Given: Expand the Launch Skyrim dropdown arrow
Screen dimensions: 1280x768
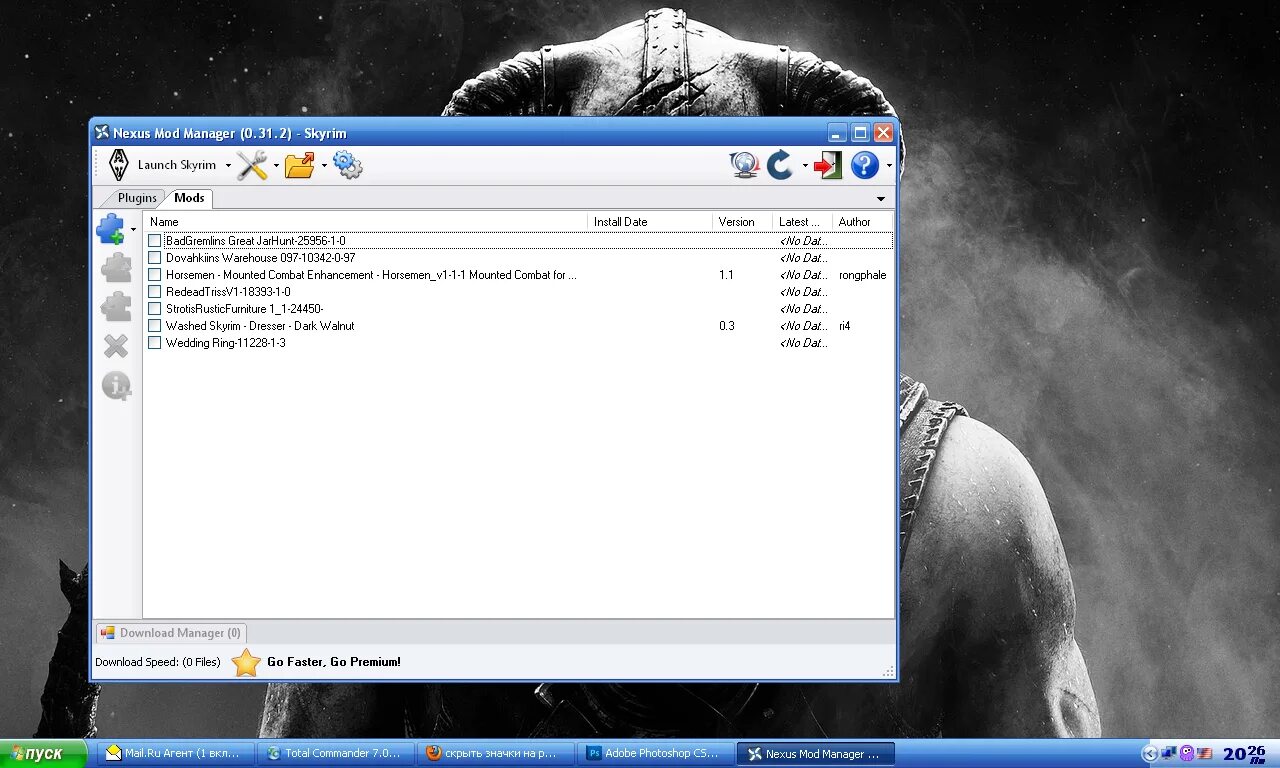Looking at the screenshot, I should coord(228,166).
